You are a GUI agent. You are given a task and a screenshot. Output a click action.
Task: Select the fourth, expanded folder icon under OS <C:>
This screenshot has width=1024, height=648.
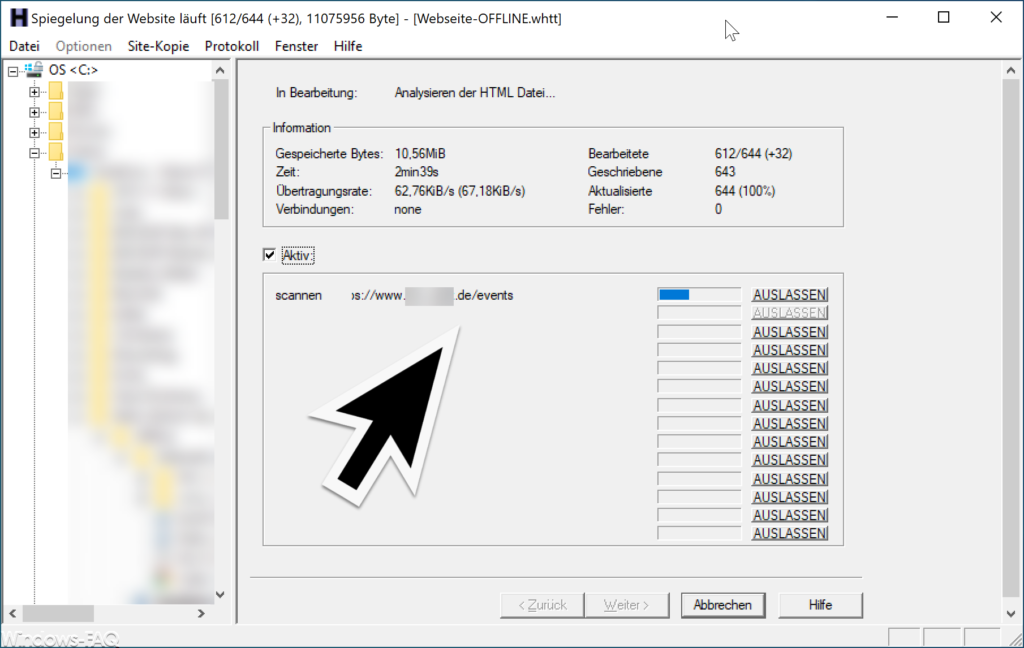56,152
